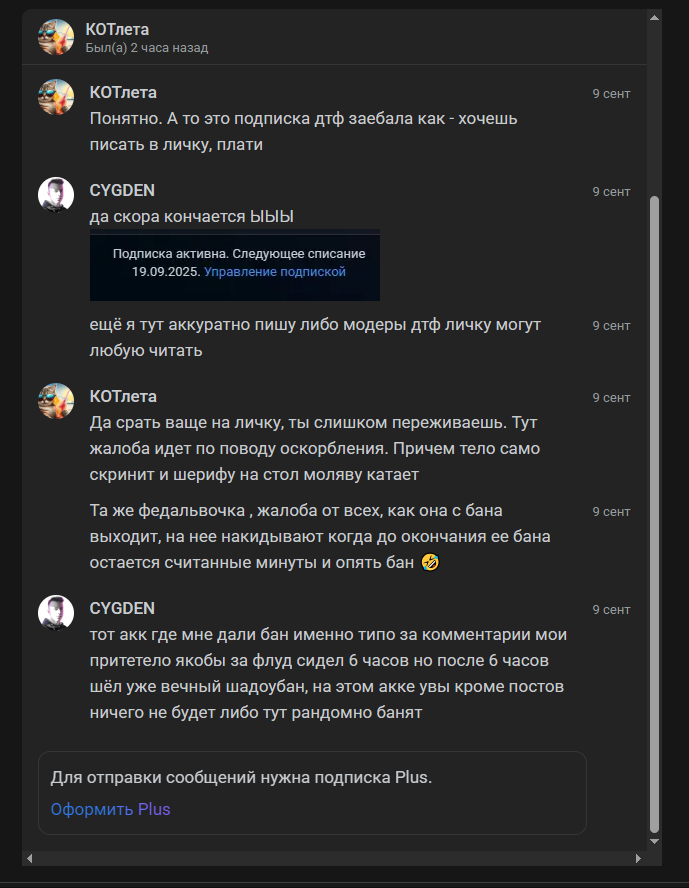Click "Управление подпиской" in the attached screenshot
Screen dimensions: 689x888
275,271
